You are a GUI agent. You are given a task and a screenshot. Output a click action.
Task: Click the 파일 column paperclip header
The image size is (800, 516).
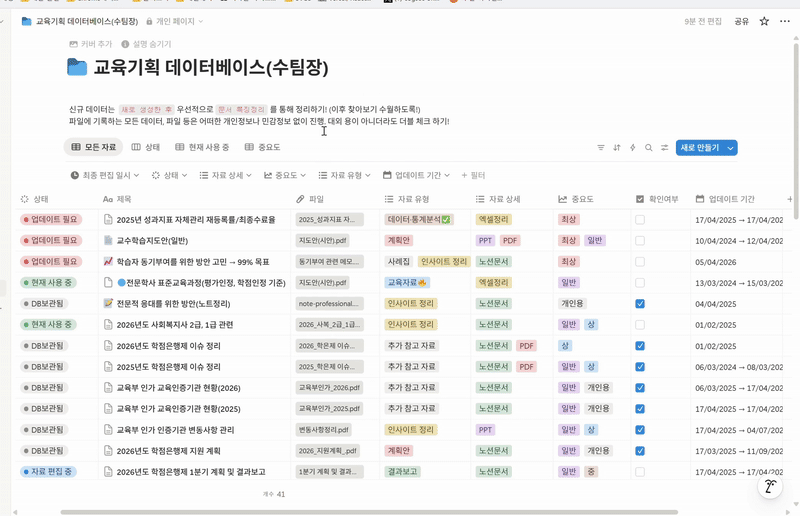coord(310,199)
